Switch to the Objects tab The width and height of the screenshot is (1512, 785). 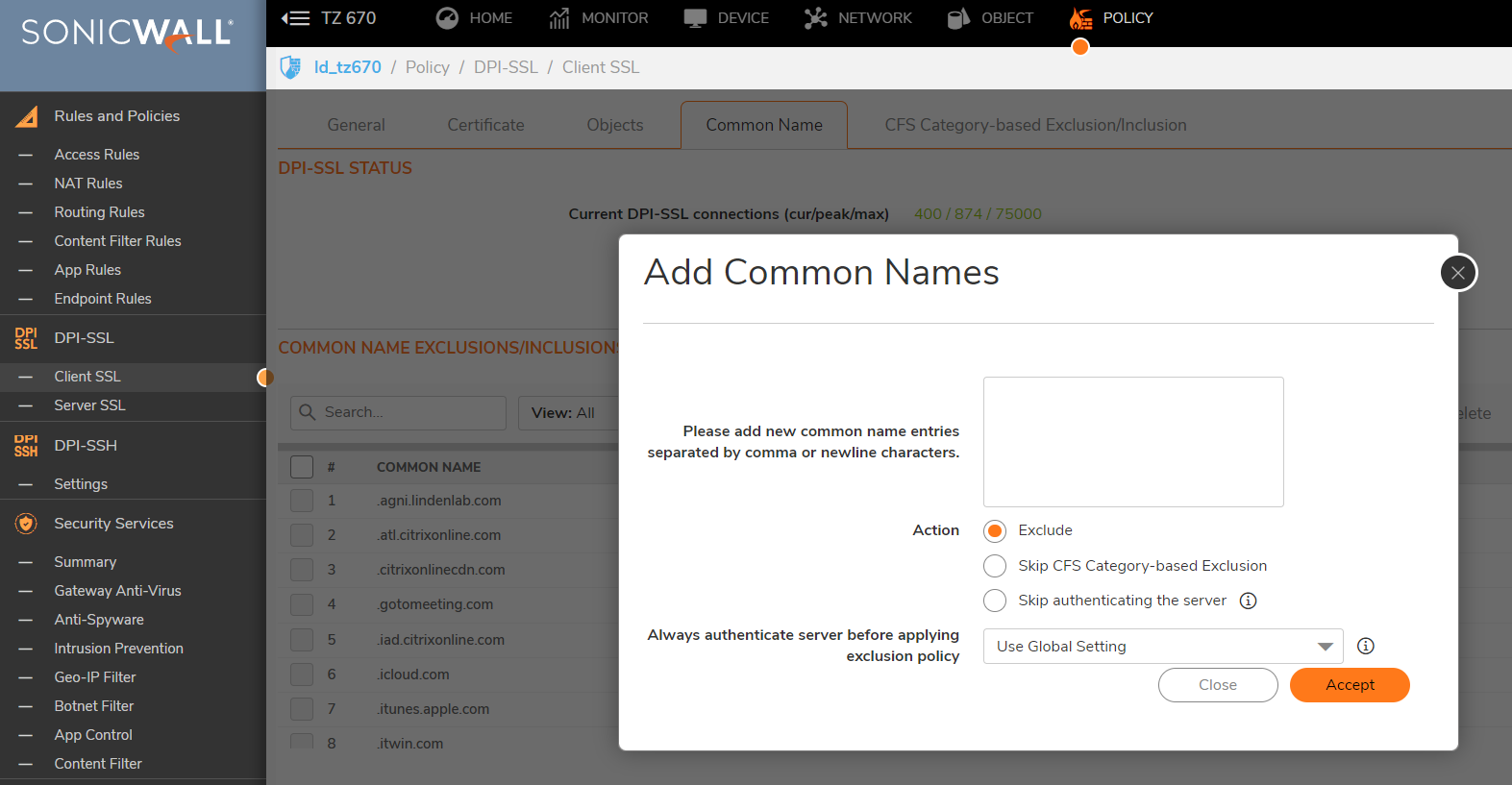tap(615, 125)
